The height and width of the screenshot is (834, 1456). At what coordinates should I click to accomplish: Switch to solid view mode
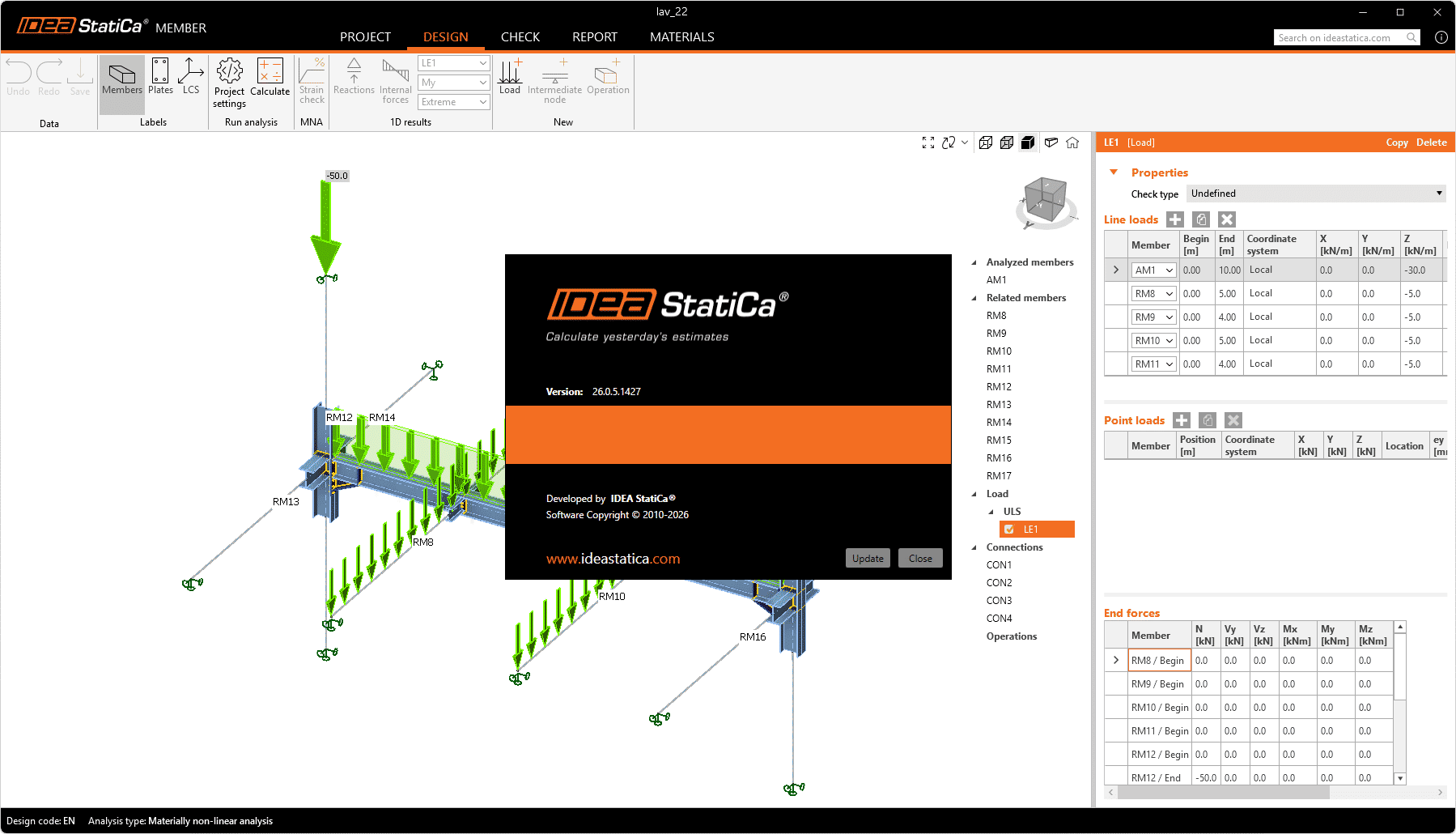click(x=1028, y=143)
